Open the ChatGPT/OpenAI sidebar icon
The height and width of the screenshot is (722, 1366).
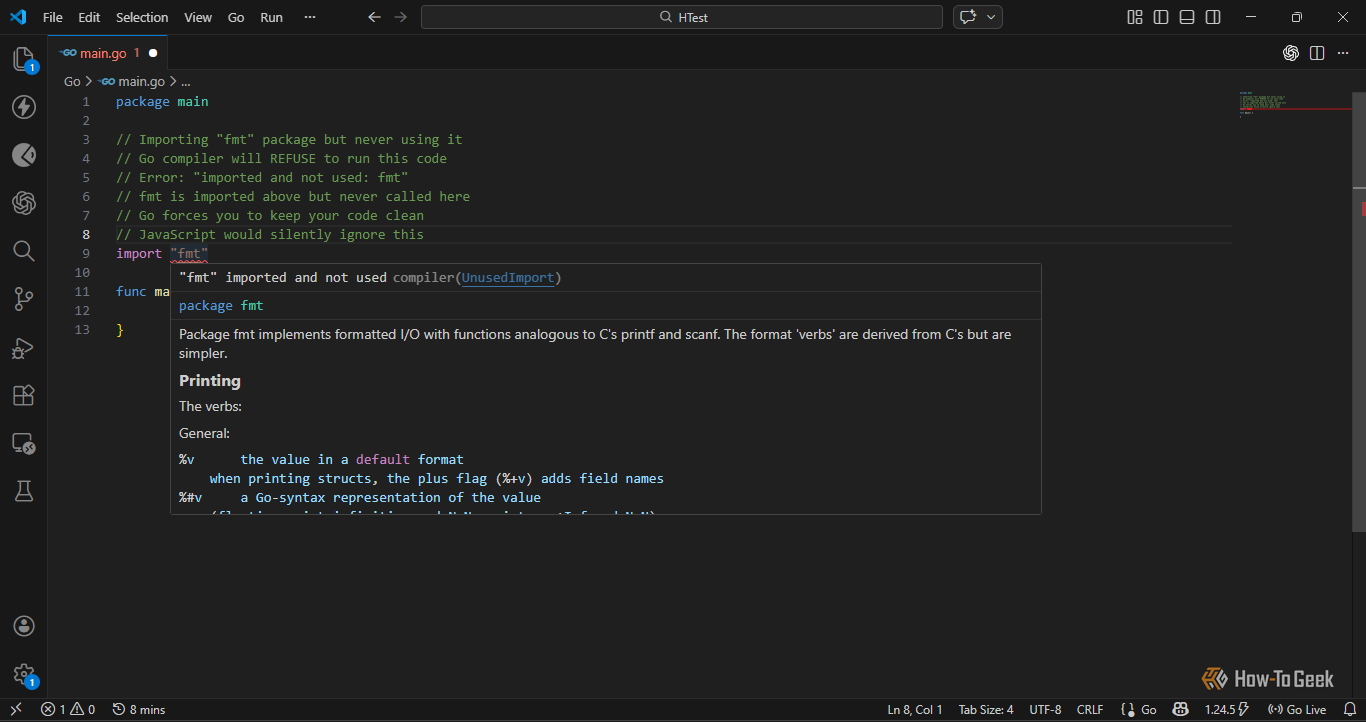click(x=24, y=203)
